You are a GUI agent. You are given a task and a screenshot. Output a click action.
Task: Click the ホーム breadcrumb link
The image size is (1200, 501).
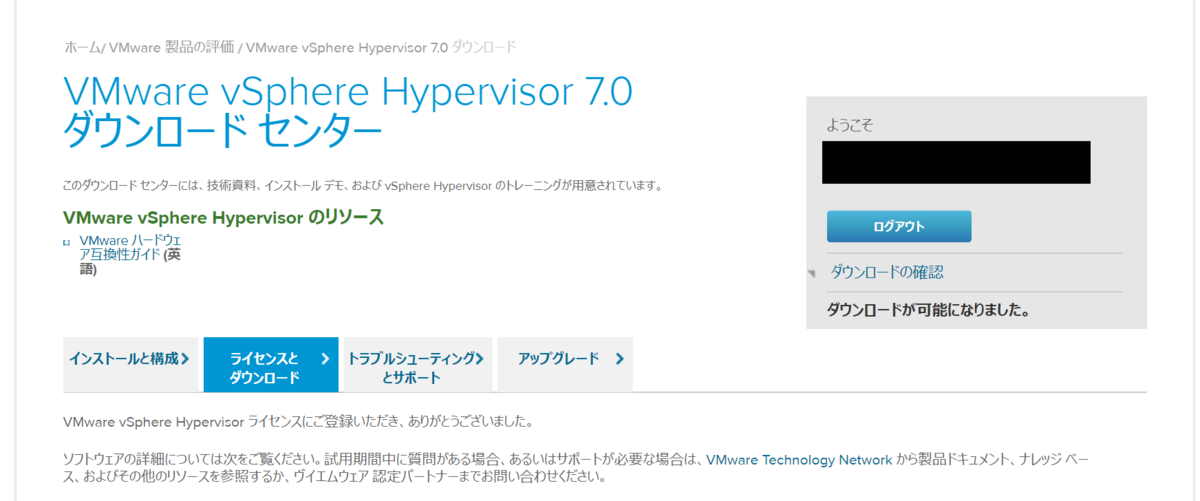(82, 47)
